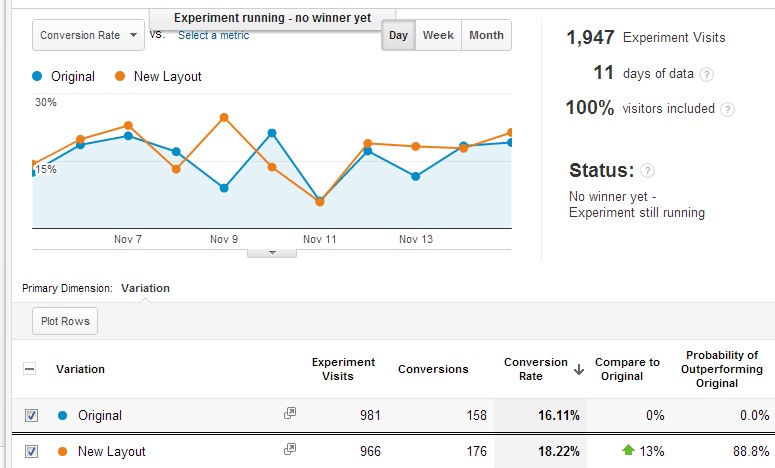The image size is (775, 468).
Task: Click the 88.8% probability cell
Action: click(751, 451)
